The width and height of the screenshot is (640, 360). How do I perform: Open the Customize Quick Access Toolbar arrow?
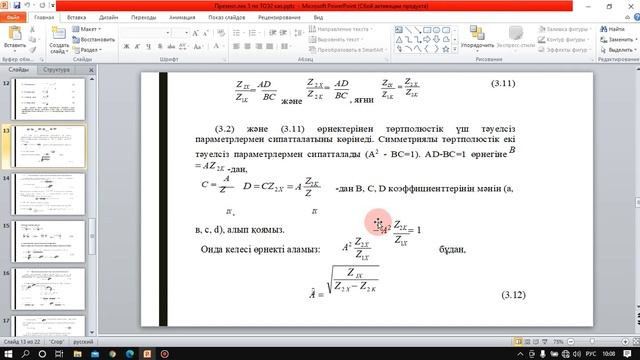53,6
